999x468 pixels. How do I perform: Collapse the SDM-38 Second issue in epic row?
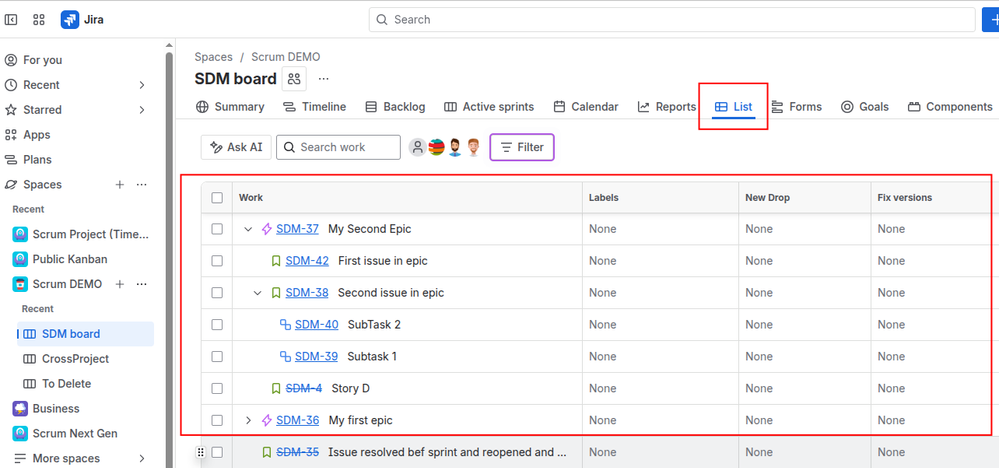(x=257, y=293)
